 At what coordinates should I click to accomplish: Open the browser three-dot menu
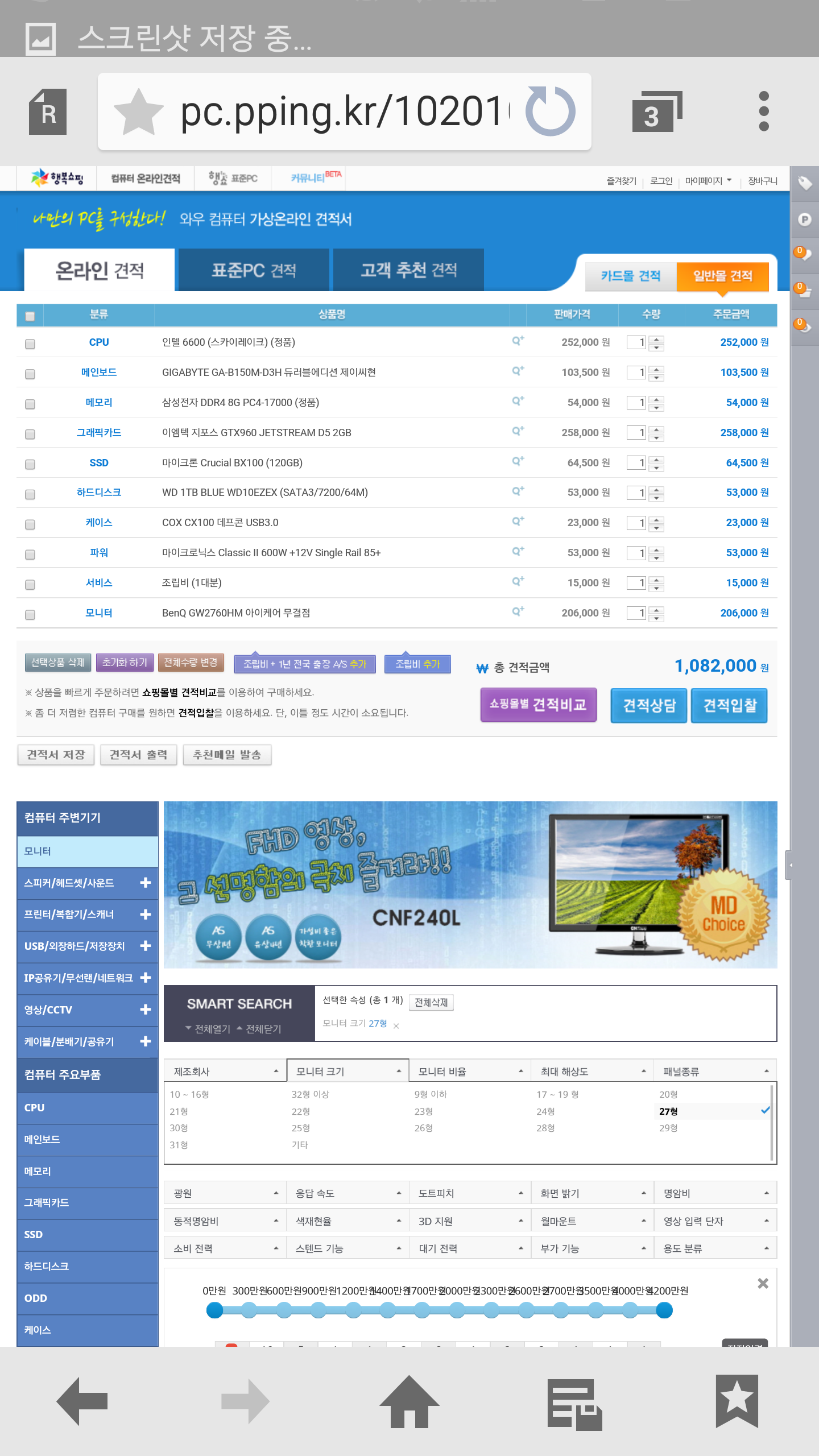(764, 111)
